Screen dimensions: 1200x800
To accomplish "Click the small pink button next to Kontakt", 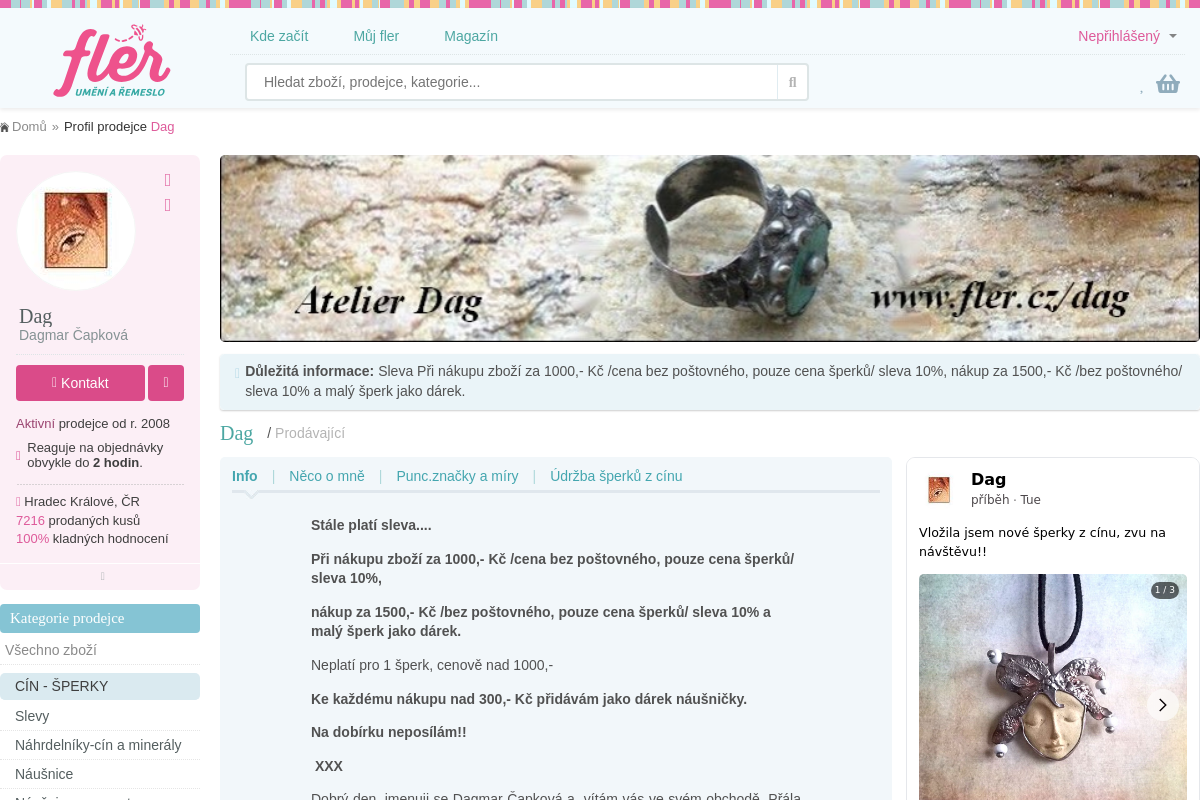I will click(x=166, y=383).
